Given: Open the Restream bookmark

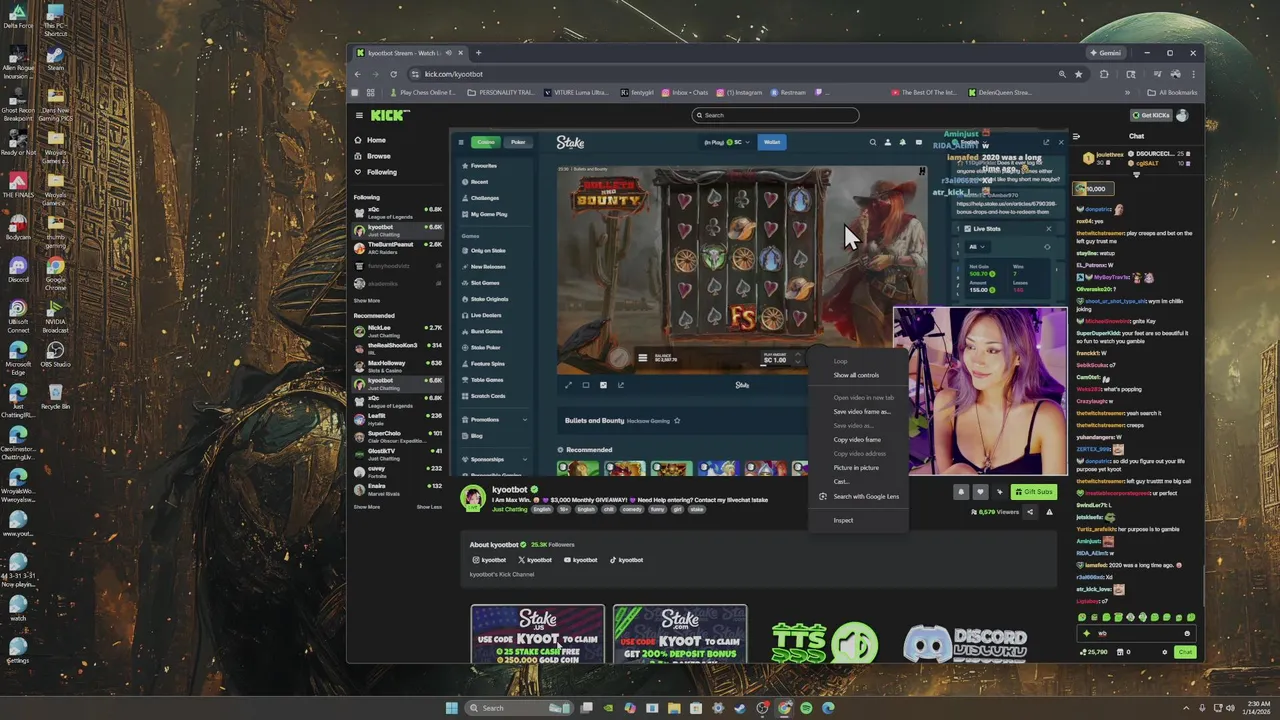Looking at the screenshot, I should (788, 92).
